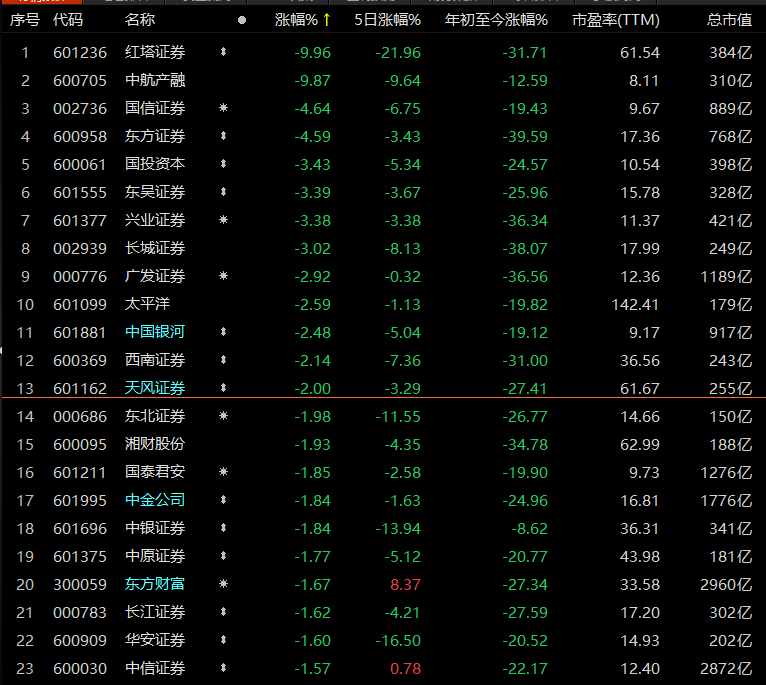Click the P/E value 61.54

640,53
